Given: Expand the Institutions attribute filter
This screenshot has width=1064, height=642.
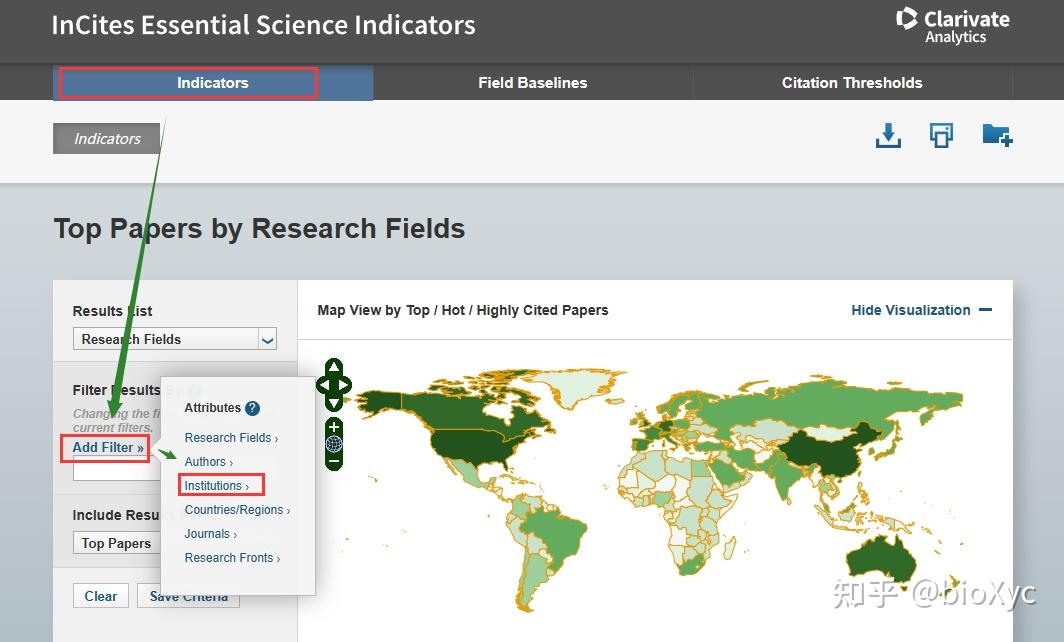Looking at the screenshot, I should coord(216,486).
